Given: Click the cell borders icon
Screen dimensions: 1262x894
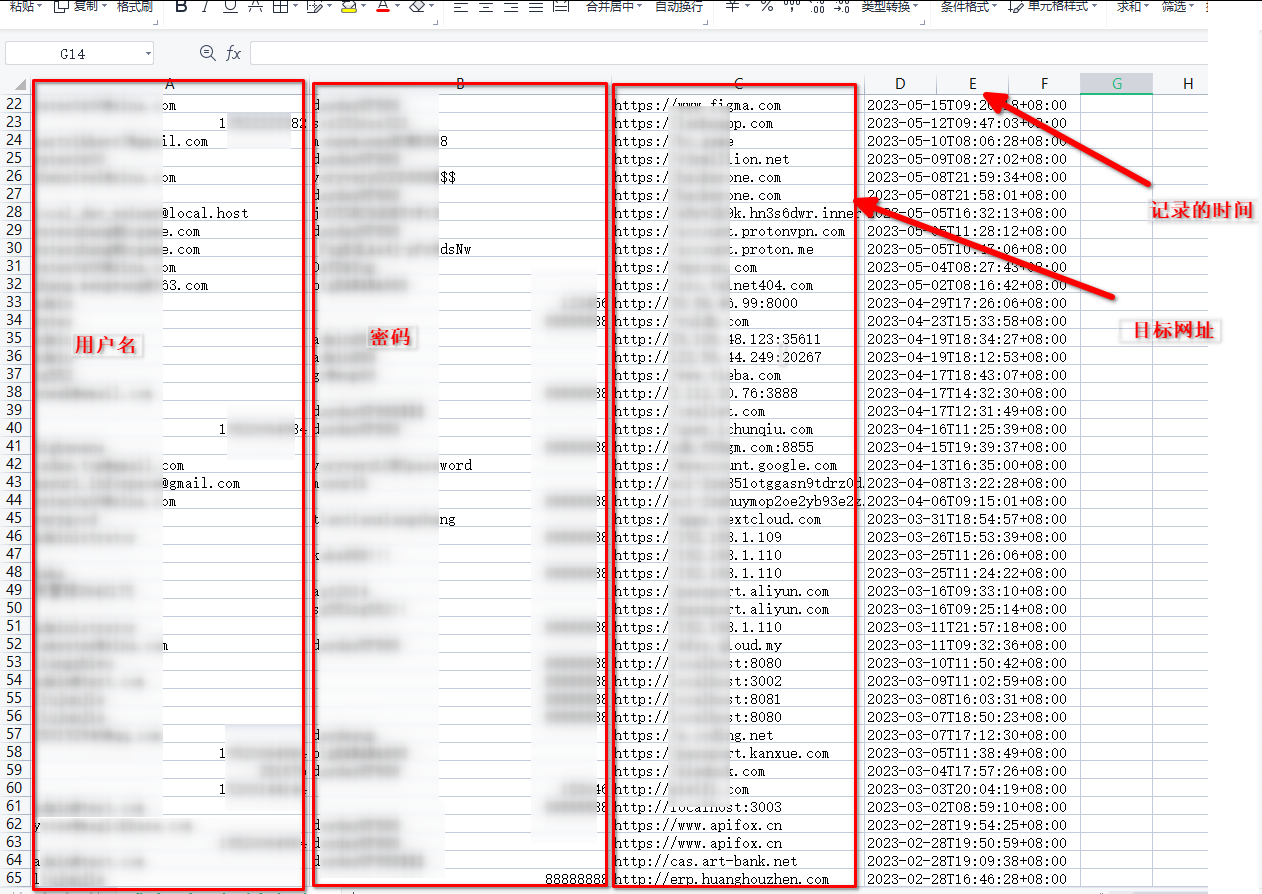Looking at the screenshot, I should coord(280,6).
